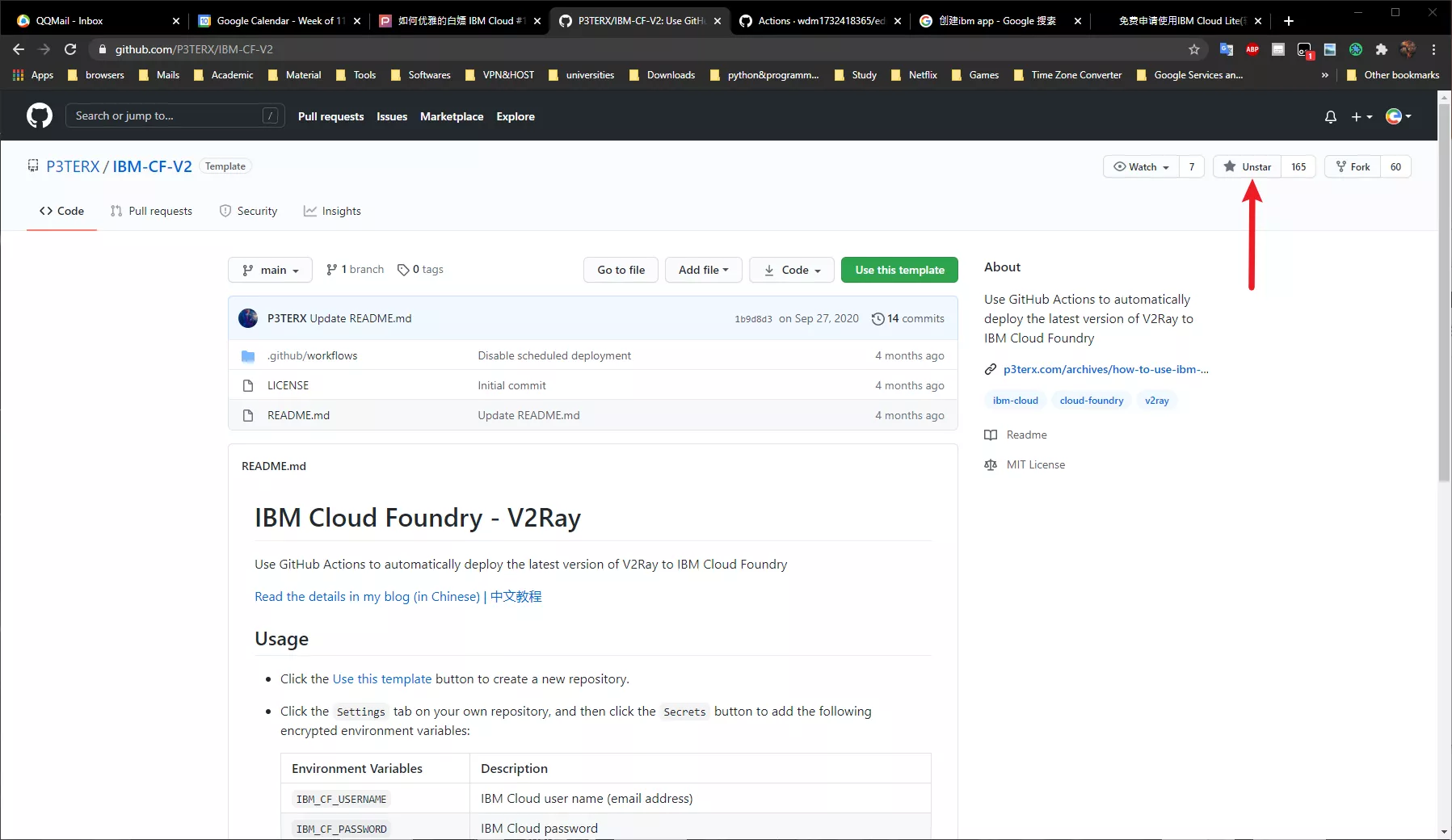The width and height of the screenshot is (1452, 840).
Task: Reload the page with the refresh icon
Action: pos(70,49)
